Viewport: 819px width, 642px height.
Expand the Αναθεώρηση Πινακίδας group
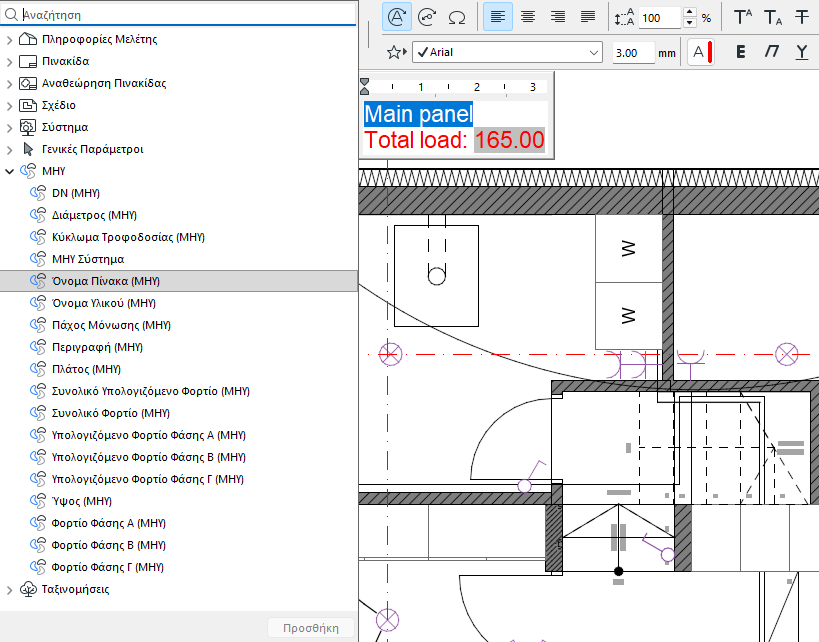pos(9,84)
